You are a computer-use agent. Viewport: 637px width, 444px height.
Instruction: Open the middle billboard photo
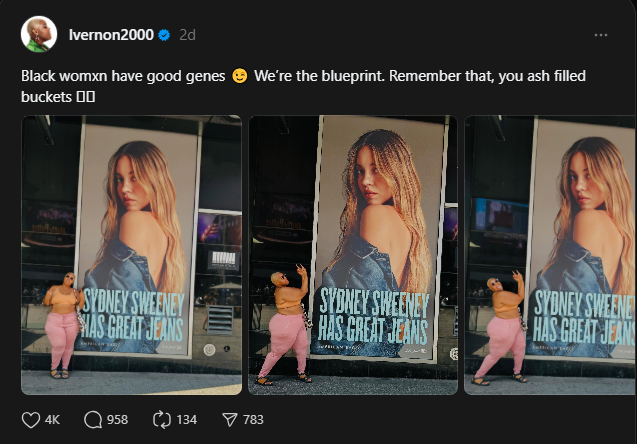point(353,255)
